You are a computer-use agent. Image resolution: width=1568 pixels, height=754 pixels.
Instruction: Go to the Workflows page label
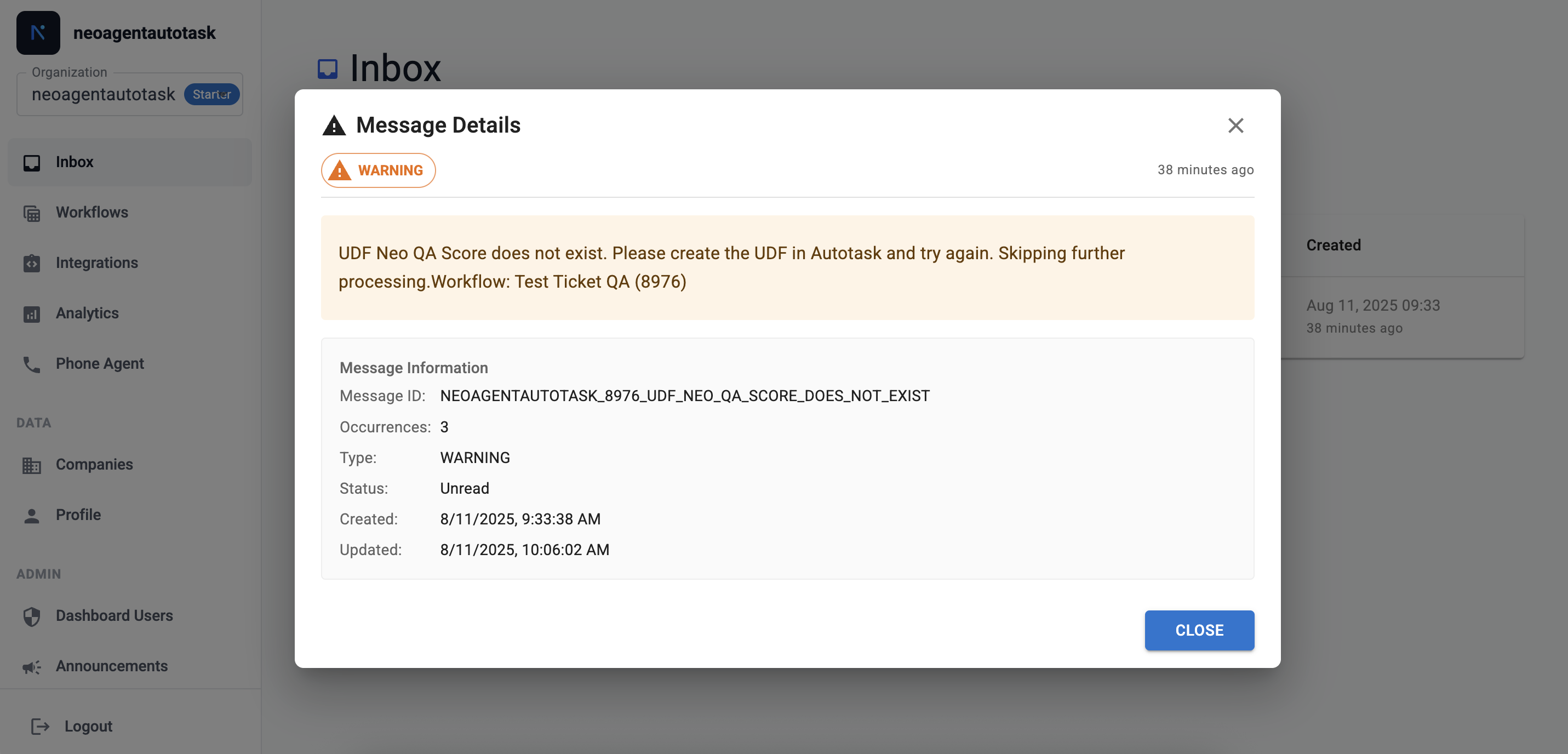click(x=92, y=212)
